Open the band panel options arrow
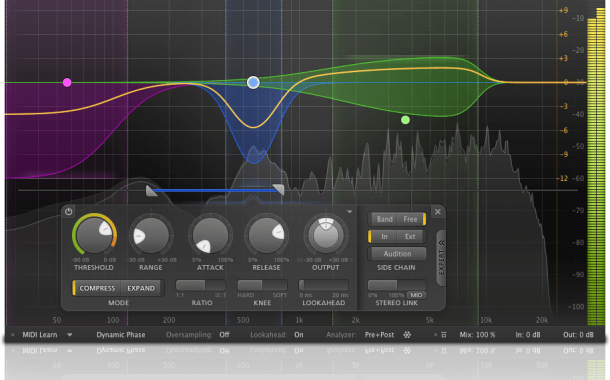This screenshot has height=380, width=610. (349, 212)
